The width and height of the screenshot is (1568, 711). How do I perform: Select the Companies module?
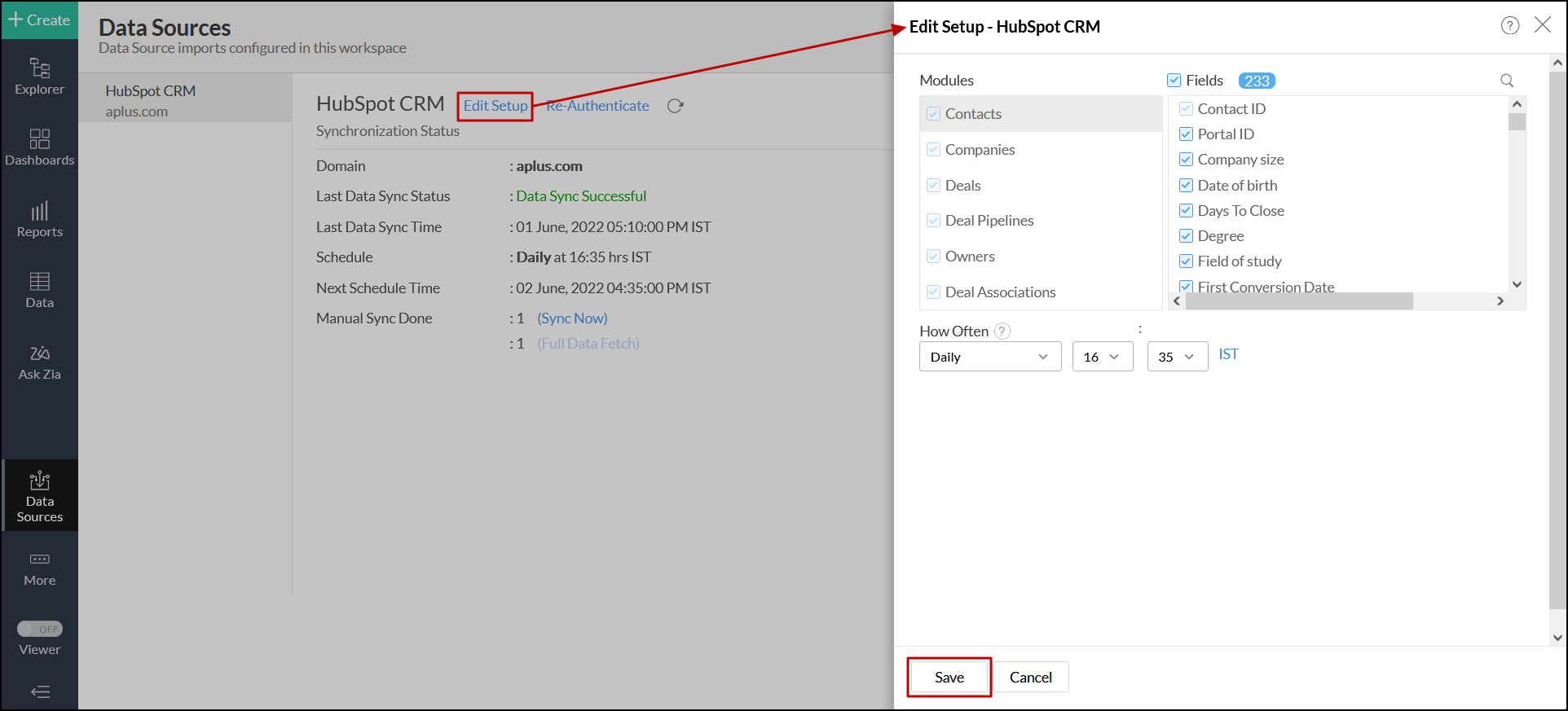pos(980,150)
